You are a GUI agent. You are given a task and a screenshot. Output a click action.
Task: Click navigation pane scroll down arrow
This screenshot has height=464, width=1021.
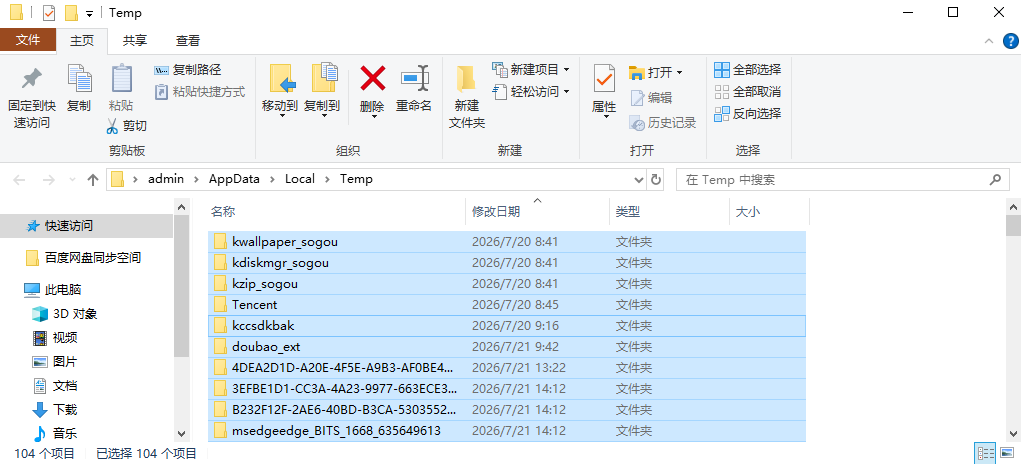click(x=182, y=433)
